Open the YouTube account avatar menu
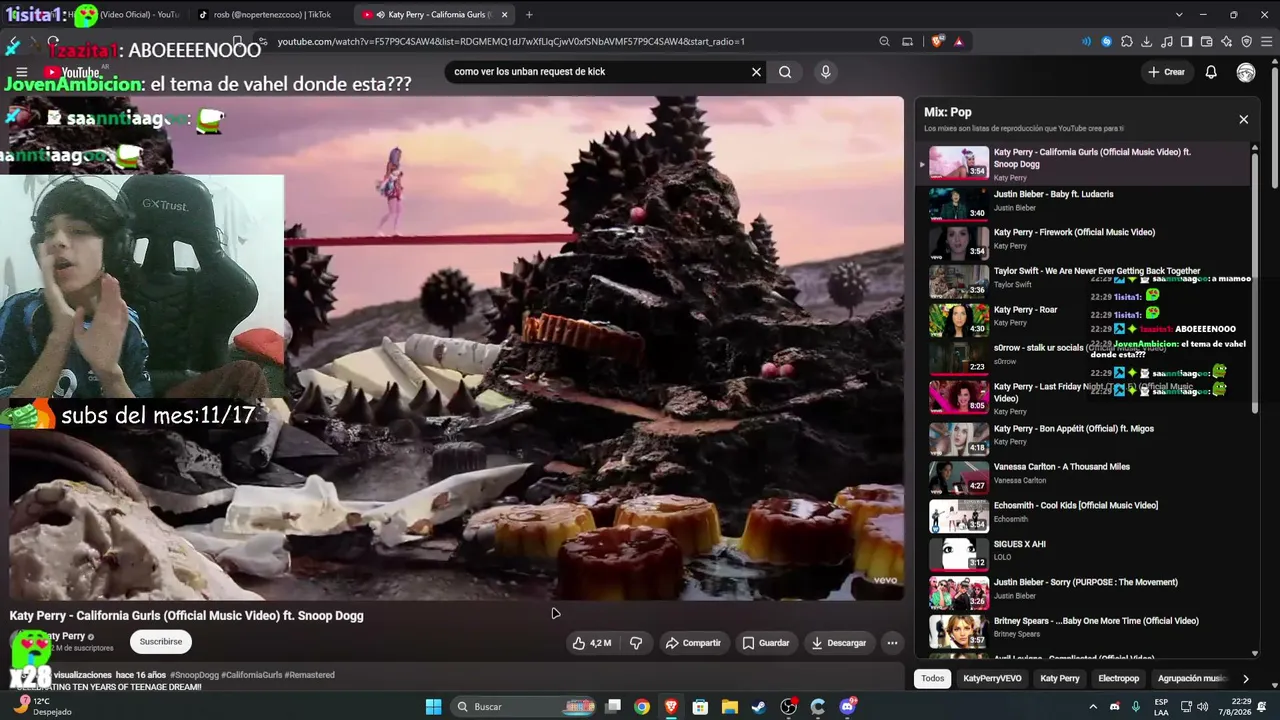Image resolution: width=1280 pixels, height=720 pixels. coord(1246,72)
